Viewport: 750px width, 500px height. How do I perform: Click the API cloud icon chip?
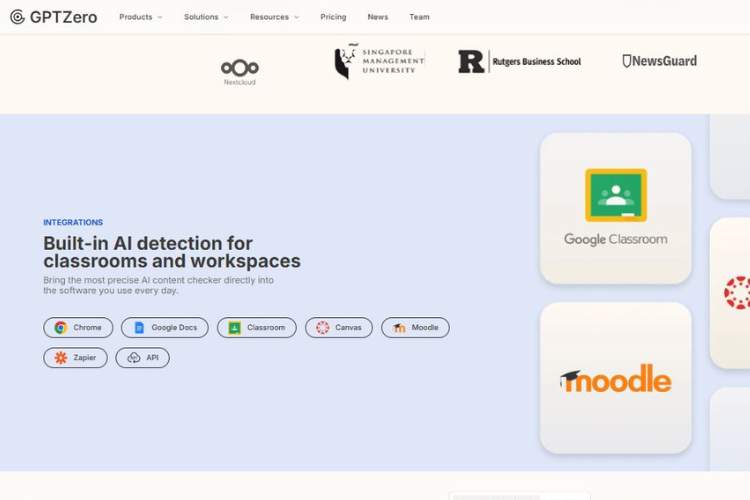coord(134,358)
